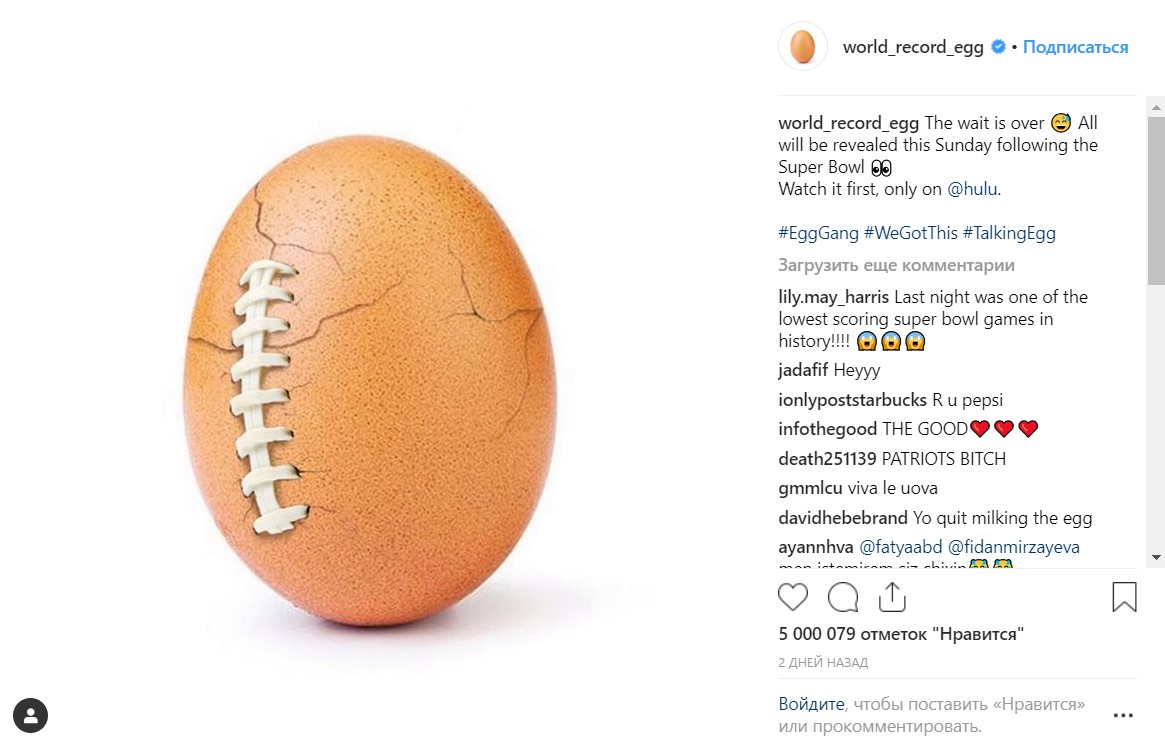
Task: Click the world_record_egg profile avatar
Action: [x=802, y=47]
